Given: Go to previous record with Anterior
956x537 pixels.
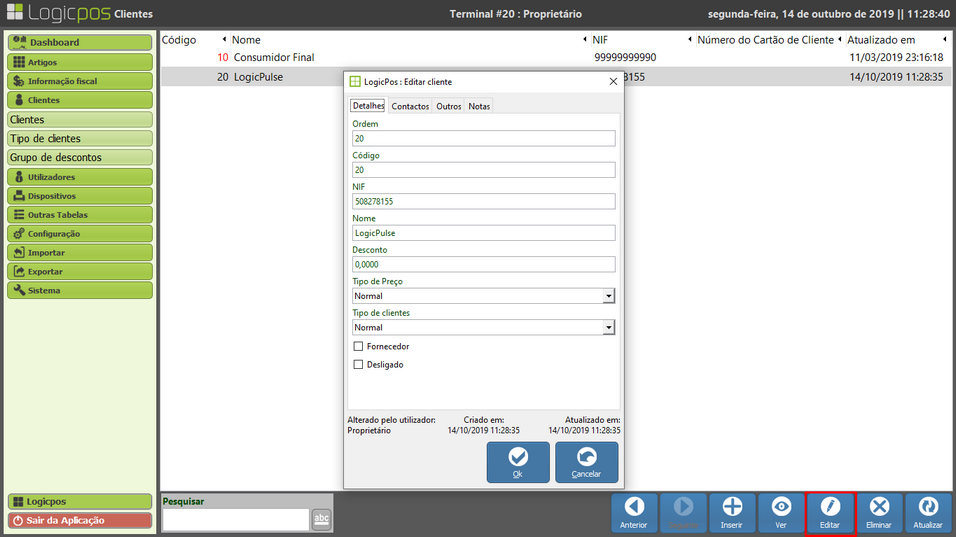Looking at the screenshot, I should coord(635,512).
